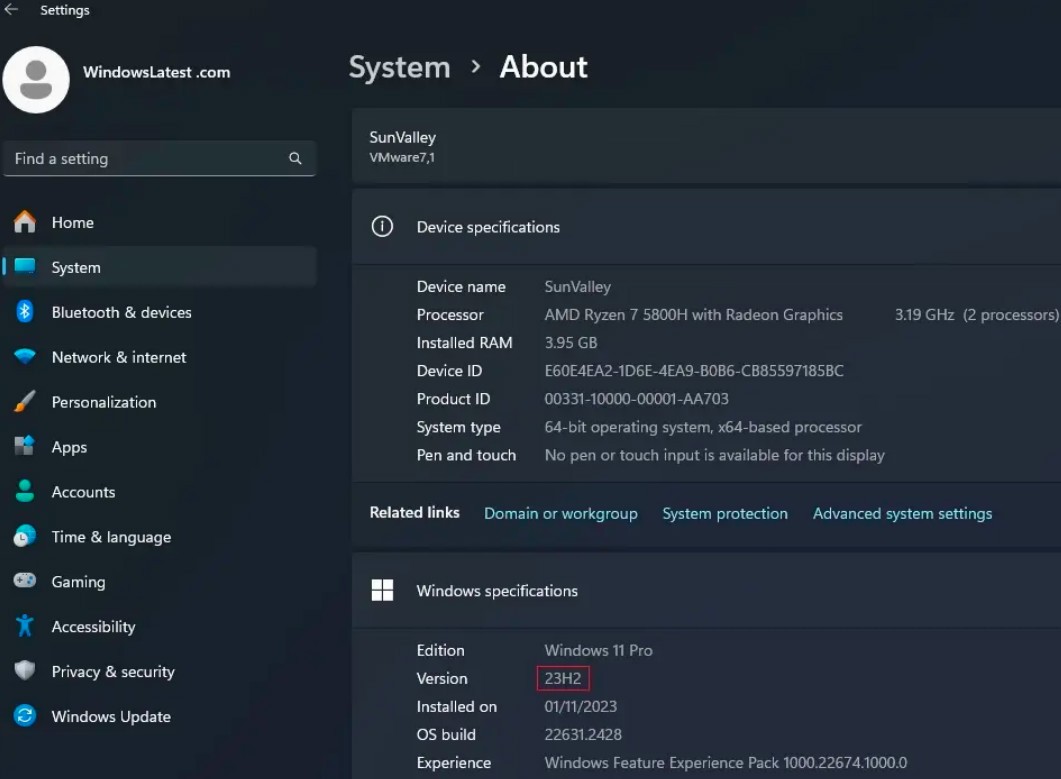Click the Processor label

(x=450, y=315)
